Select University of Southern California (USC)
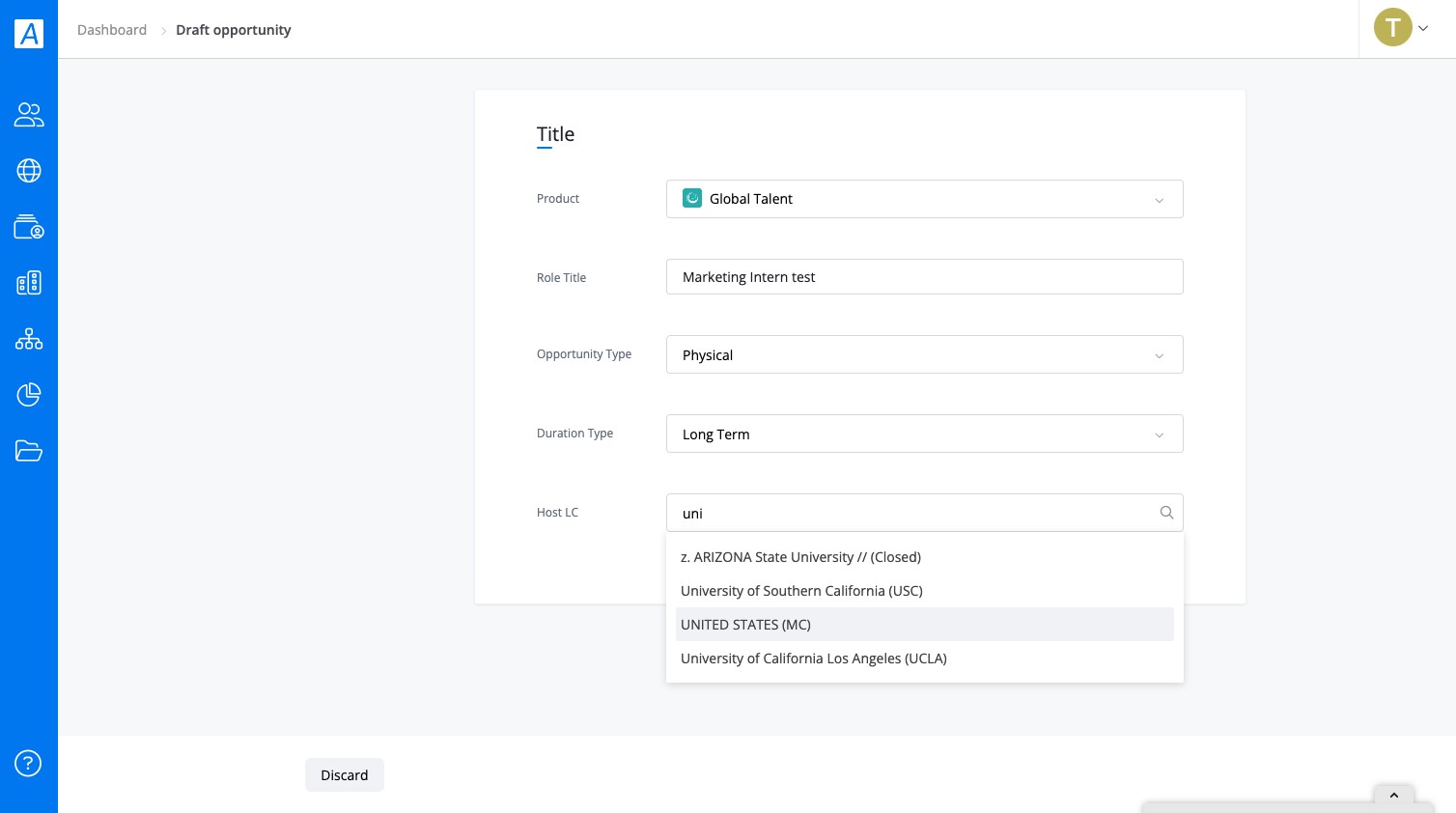 (x=924, y=591)
